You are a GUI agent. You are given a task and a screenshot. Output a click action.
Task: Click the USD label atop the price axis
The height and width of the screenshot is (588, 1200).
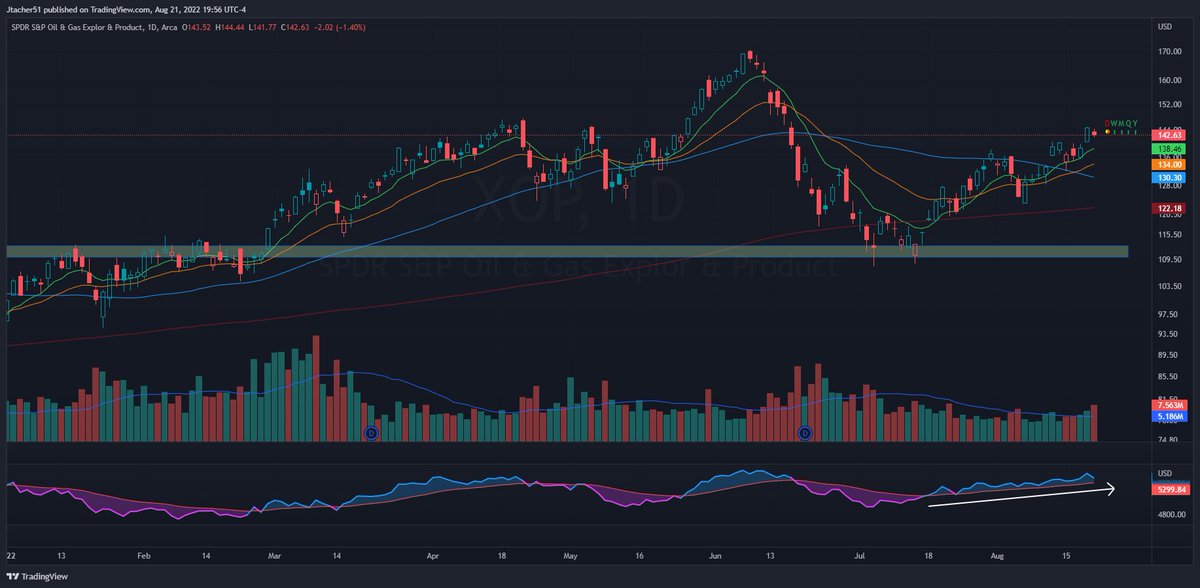click(1164, 26)
